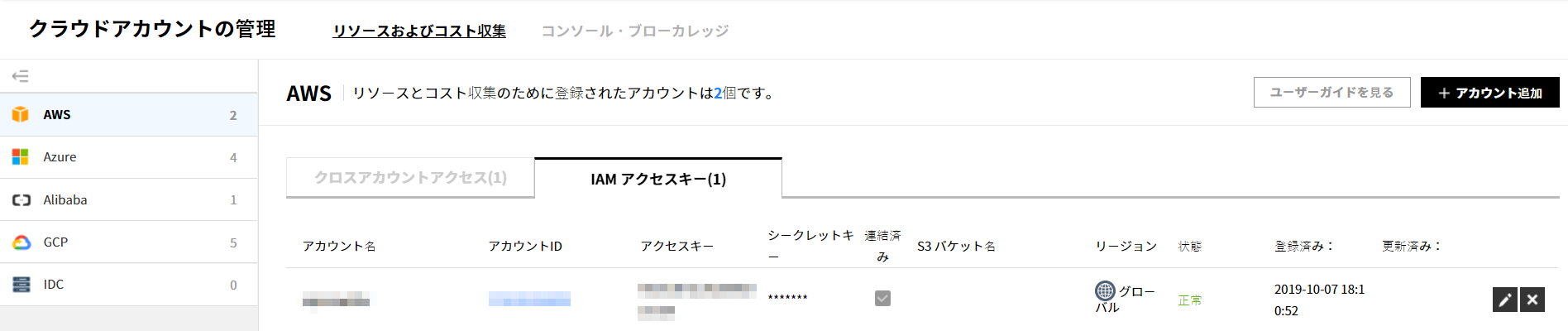Sort by アカウント名 column header

coord(339,247)
